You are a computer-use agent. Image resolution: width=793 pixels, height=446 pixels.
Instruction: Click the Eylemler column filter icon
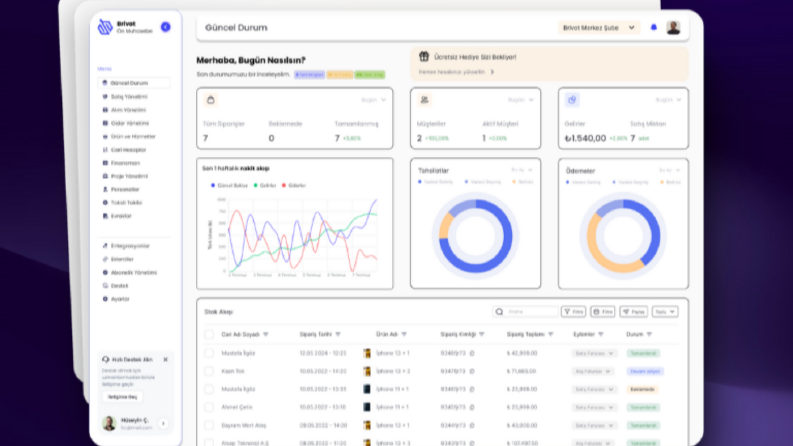click(600, 334)
